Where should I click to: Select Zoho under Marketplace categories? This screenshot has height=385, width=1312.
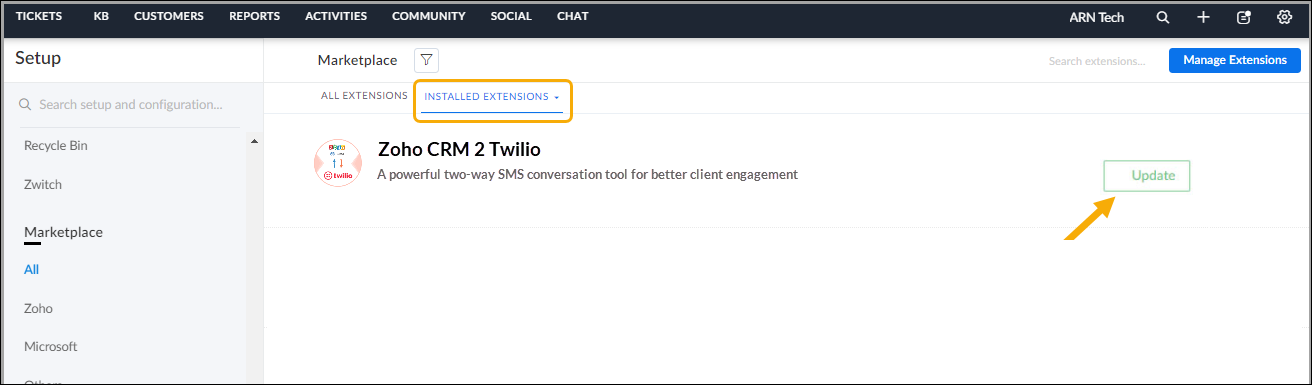pyautogui.click(x=38, y=308)
